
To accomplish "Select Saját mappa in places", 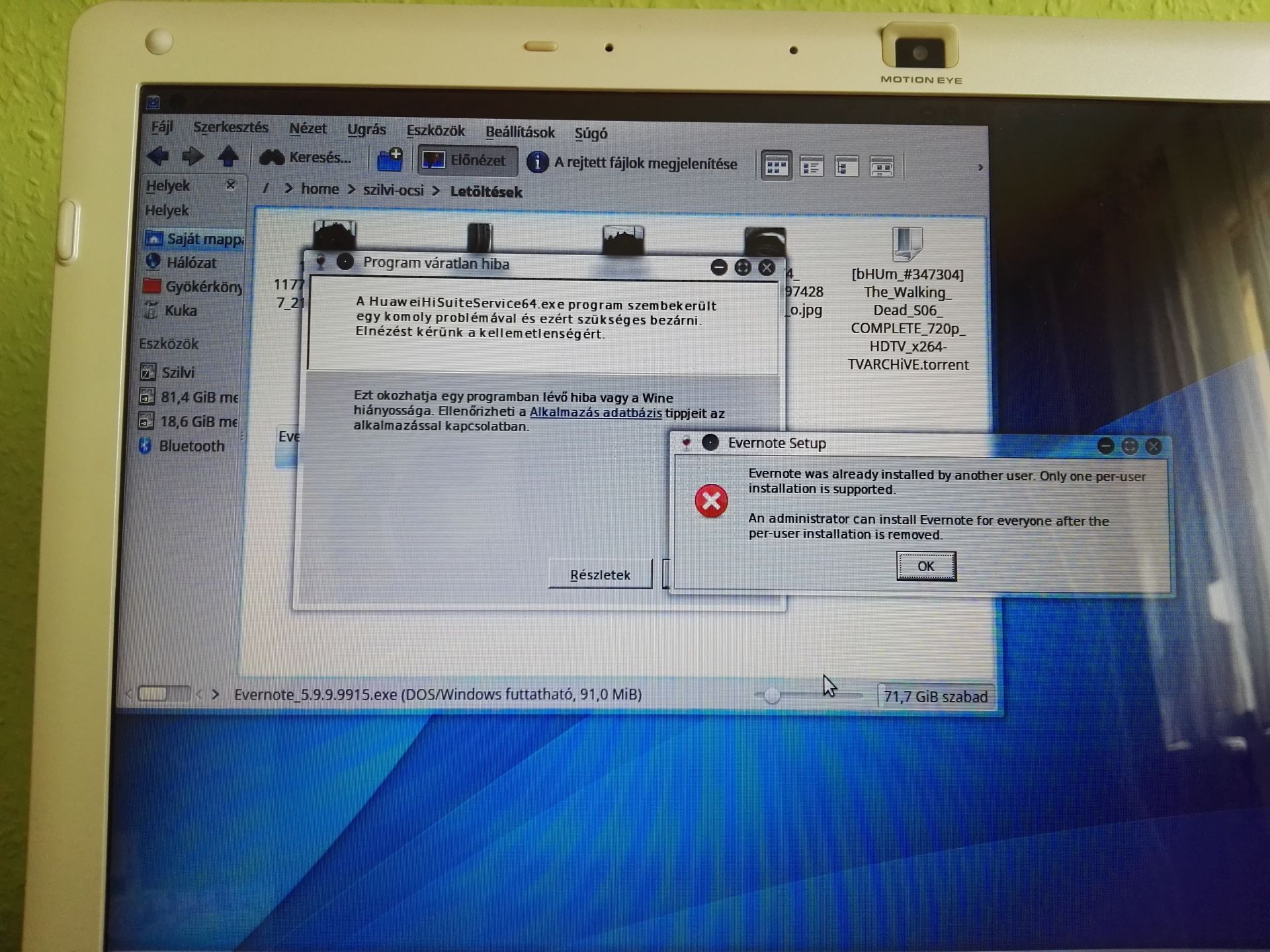I will click(193, 239).
